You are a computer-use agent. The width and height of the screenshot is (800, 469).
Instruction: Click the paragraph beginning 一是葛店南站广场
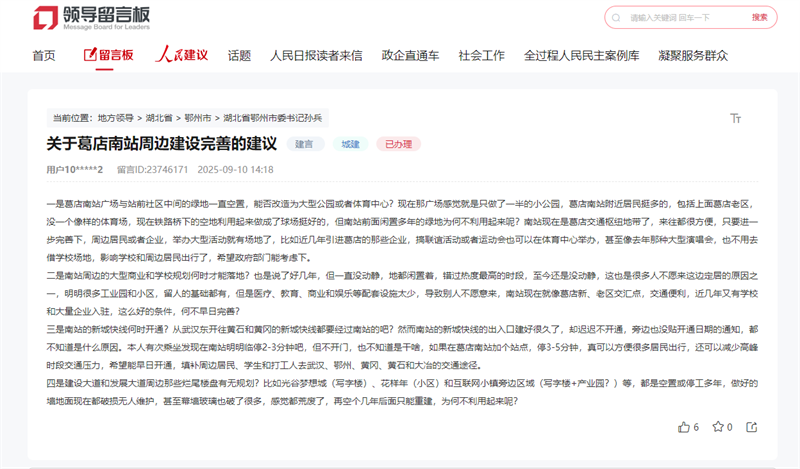point(402,231)
